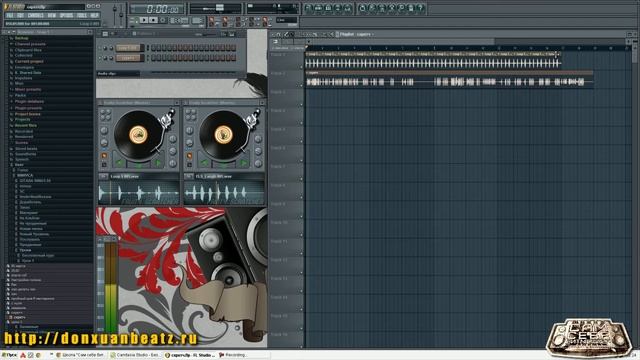Toggle last step of скретч channel
The width and height of the screenshot is (640, 360).
coord(233,58)
